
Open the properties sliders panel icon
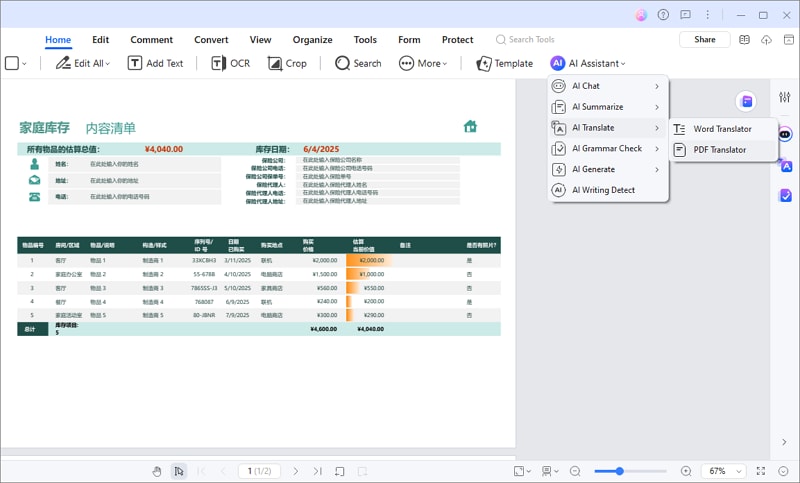click(785, 97)
